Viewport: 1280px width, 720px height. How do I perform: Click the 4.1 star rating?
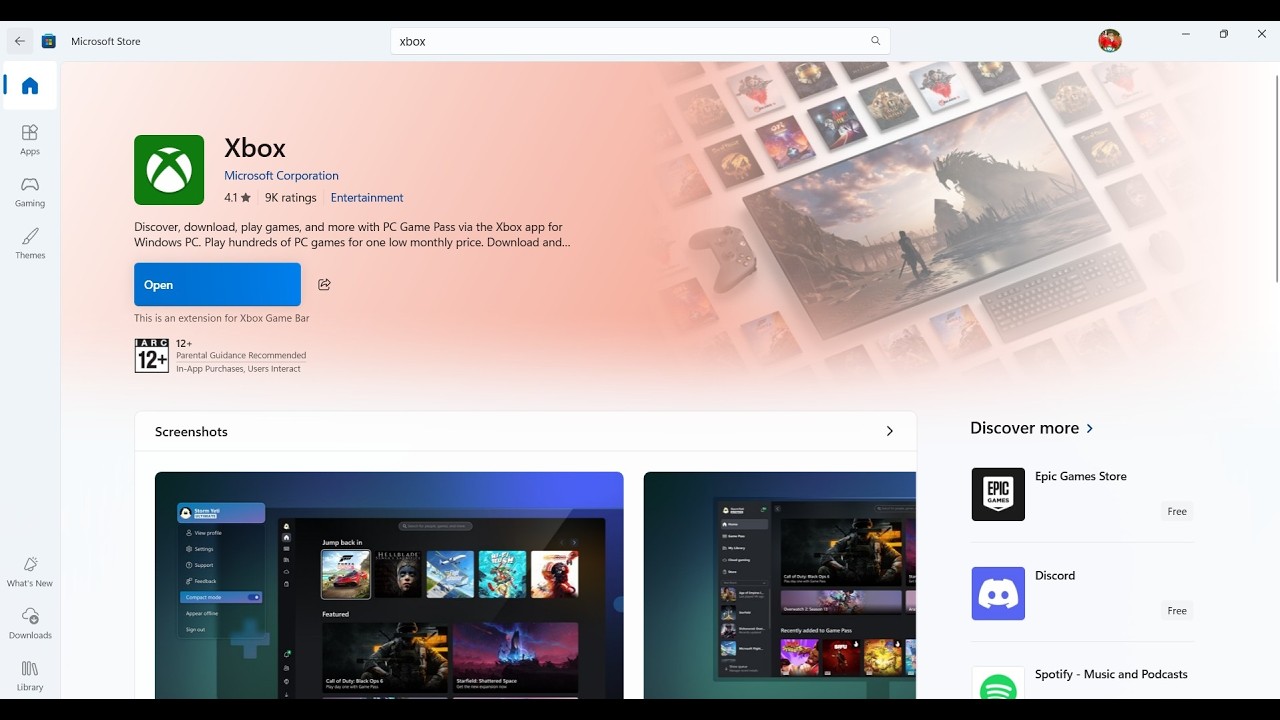pos(237,198)
